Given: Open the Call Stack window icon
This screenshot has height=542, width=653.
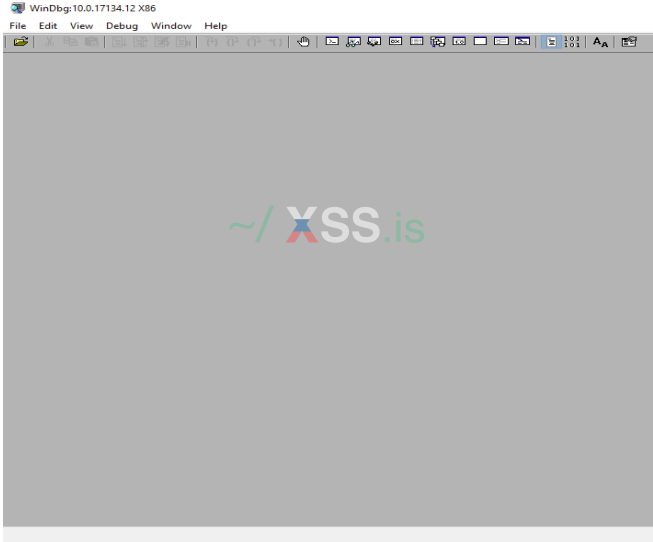Looking at the screenshot, I should coord(438,42).
